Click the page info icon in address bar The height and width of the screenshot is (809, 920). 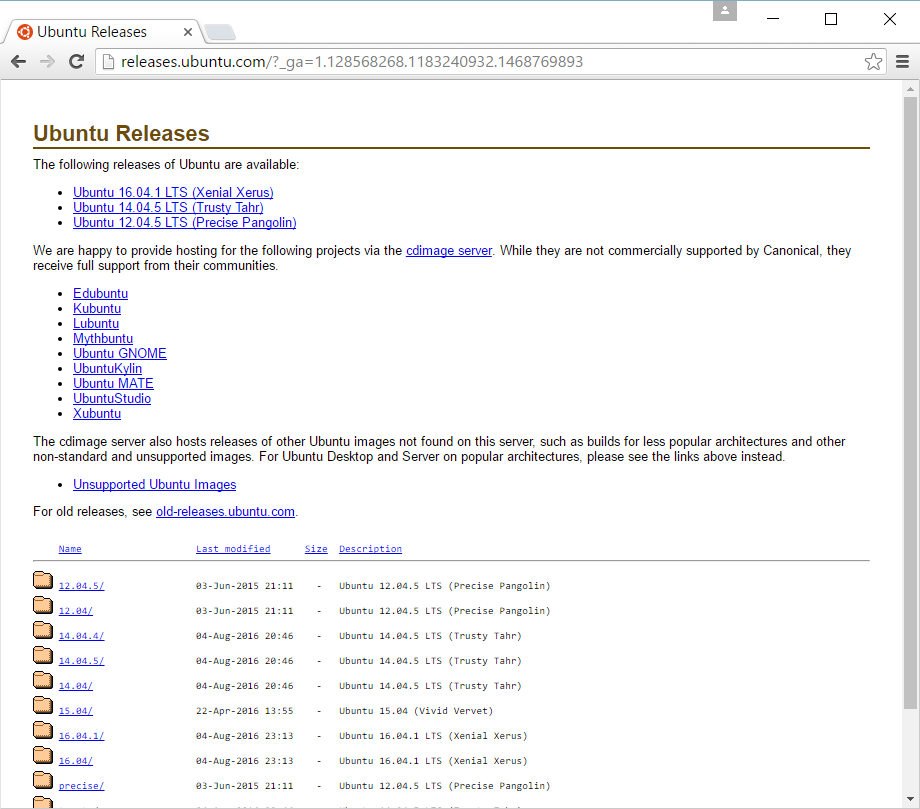pyautogui.click(x=108, y=62)
